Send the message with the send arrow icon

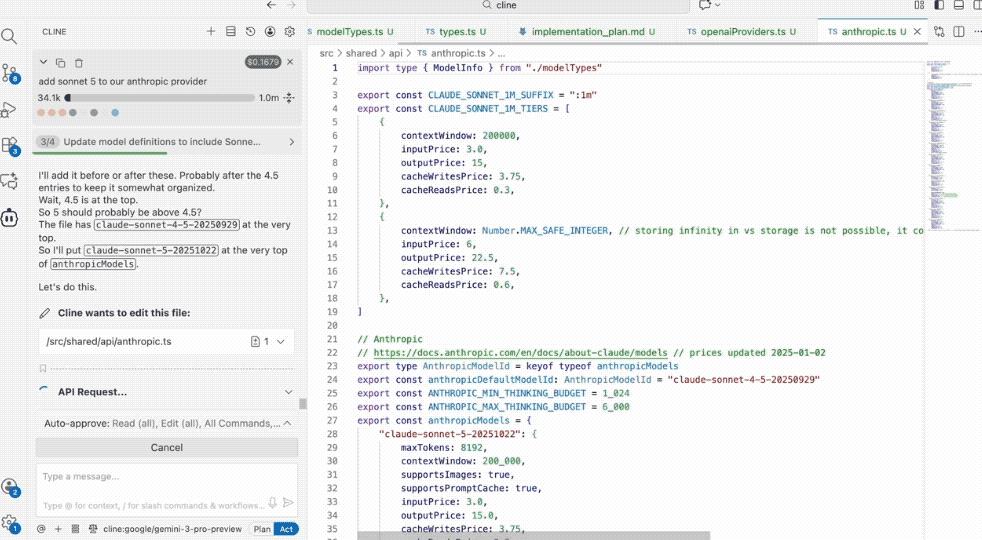click(x=288, y=503)
